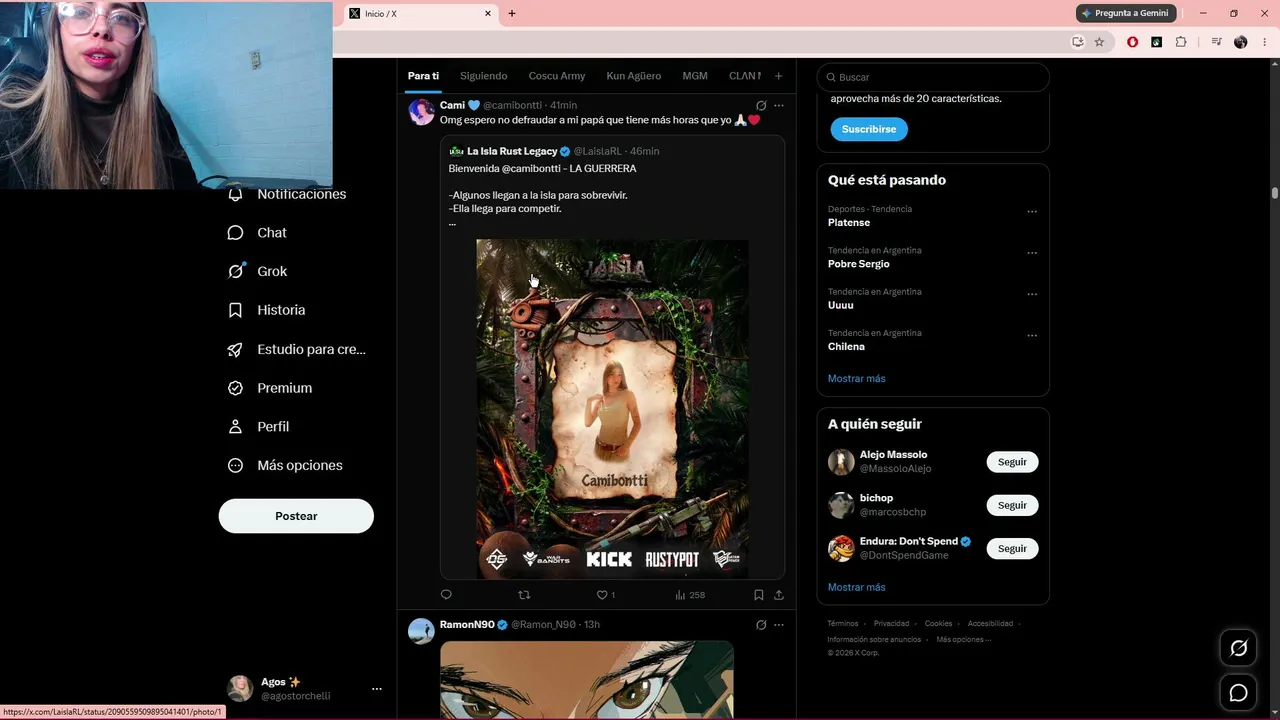
Task: Open options for the Uuuu trend
Action: click(x=1032, y=294)
